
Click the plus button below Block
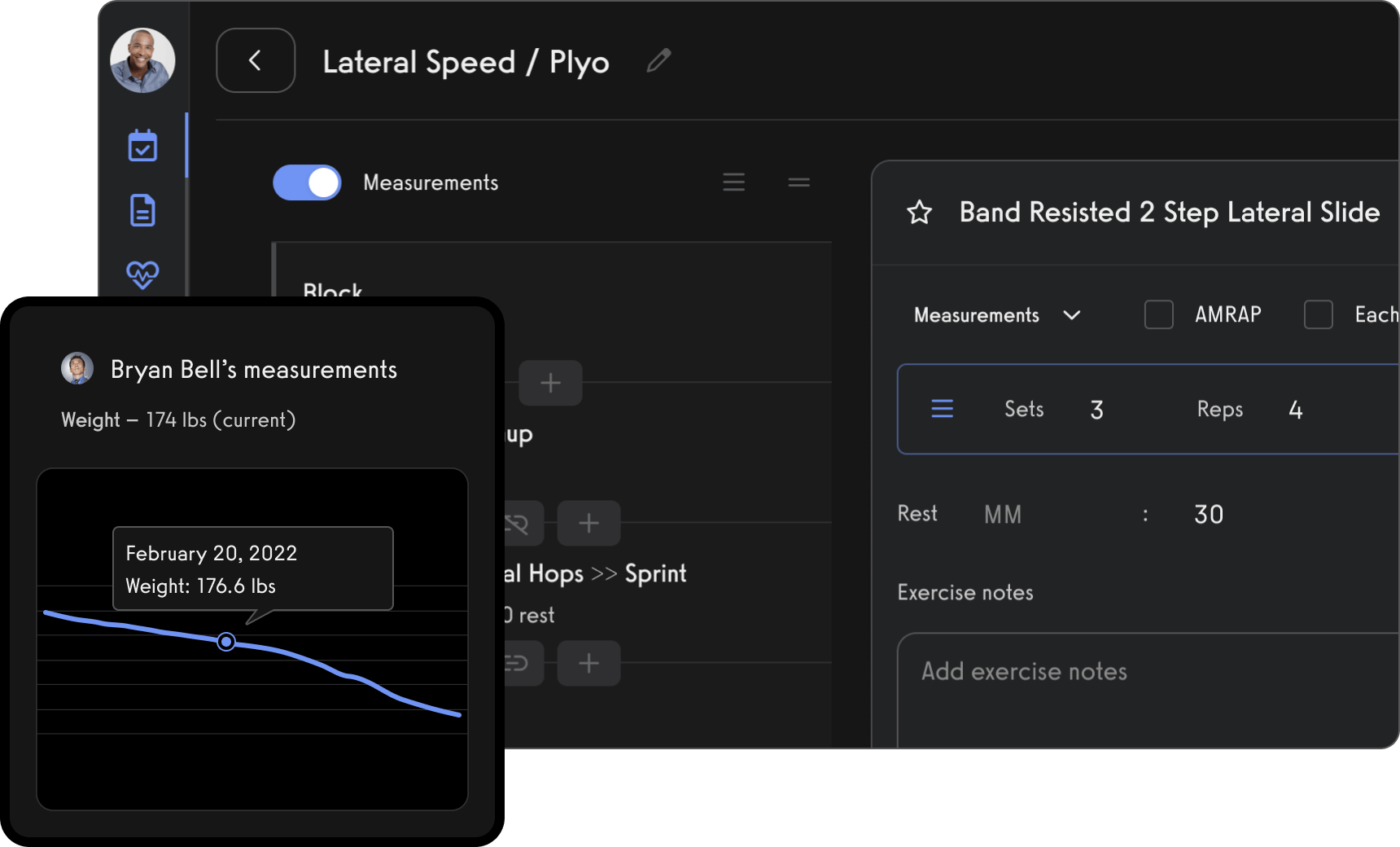pyautogui.click(x=550, y=383)
